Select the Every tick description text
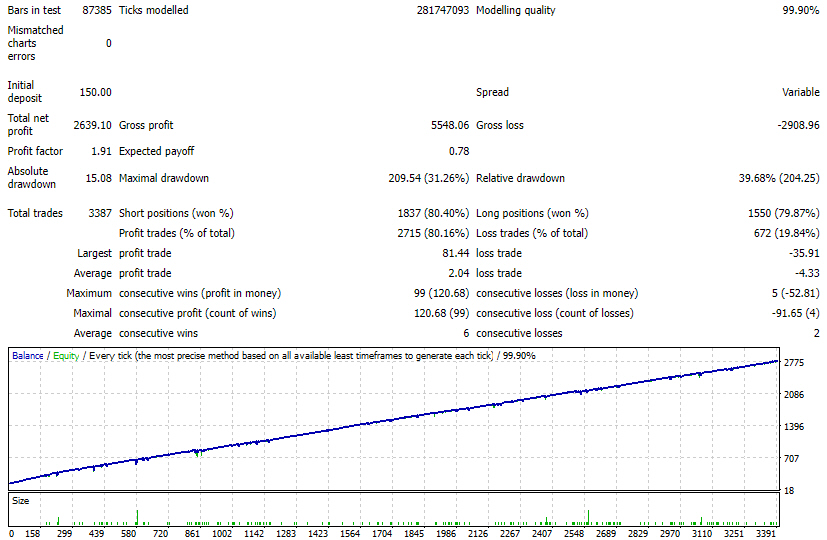The height and width of the screenshot is (540, 827). [x=291, y=356]
